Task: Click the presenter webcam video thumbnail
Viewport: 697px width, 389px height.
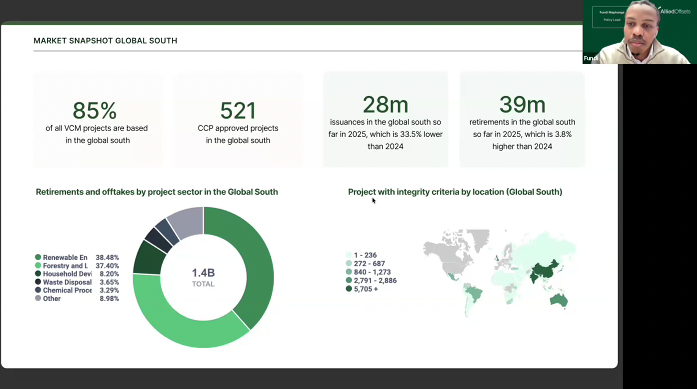Action: (x=640, y=32)
